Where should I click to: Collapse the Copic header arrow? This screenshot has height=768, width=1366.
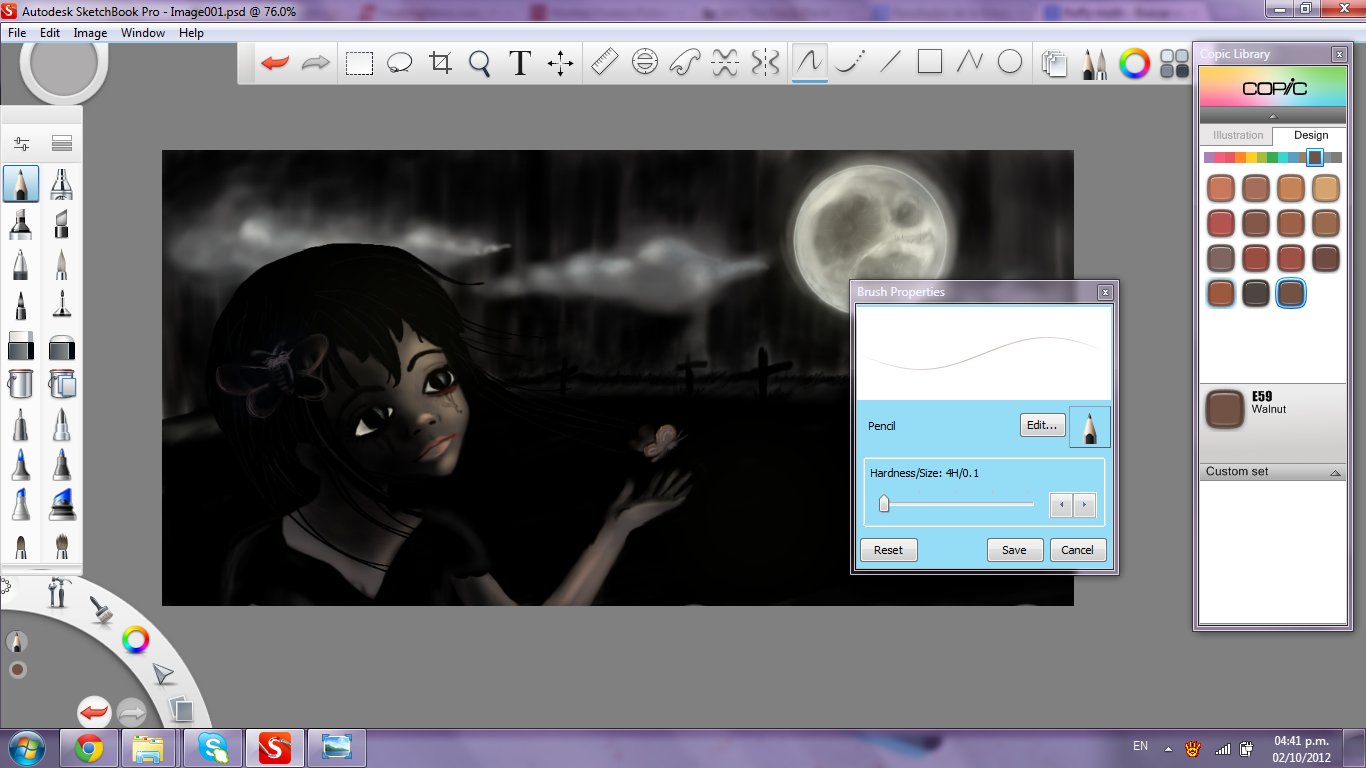click(x=1273, y=116)
